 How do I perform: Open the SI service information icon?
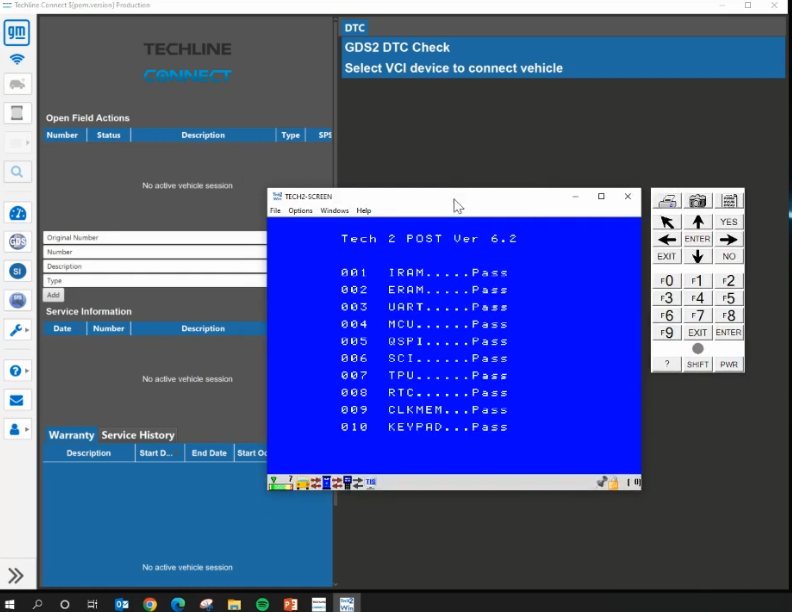(17, 271)
